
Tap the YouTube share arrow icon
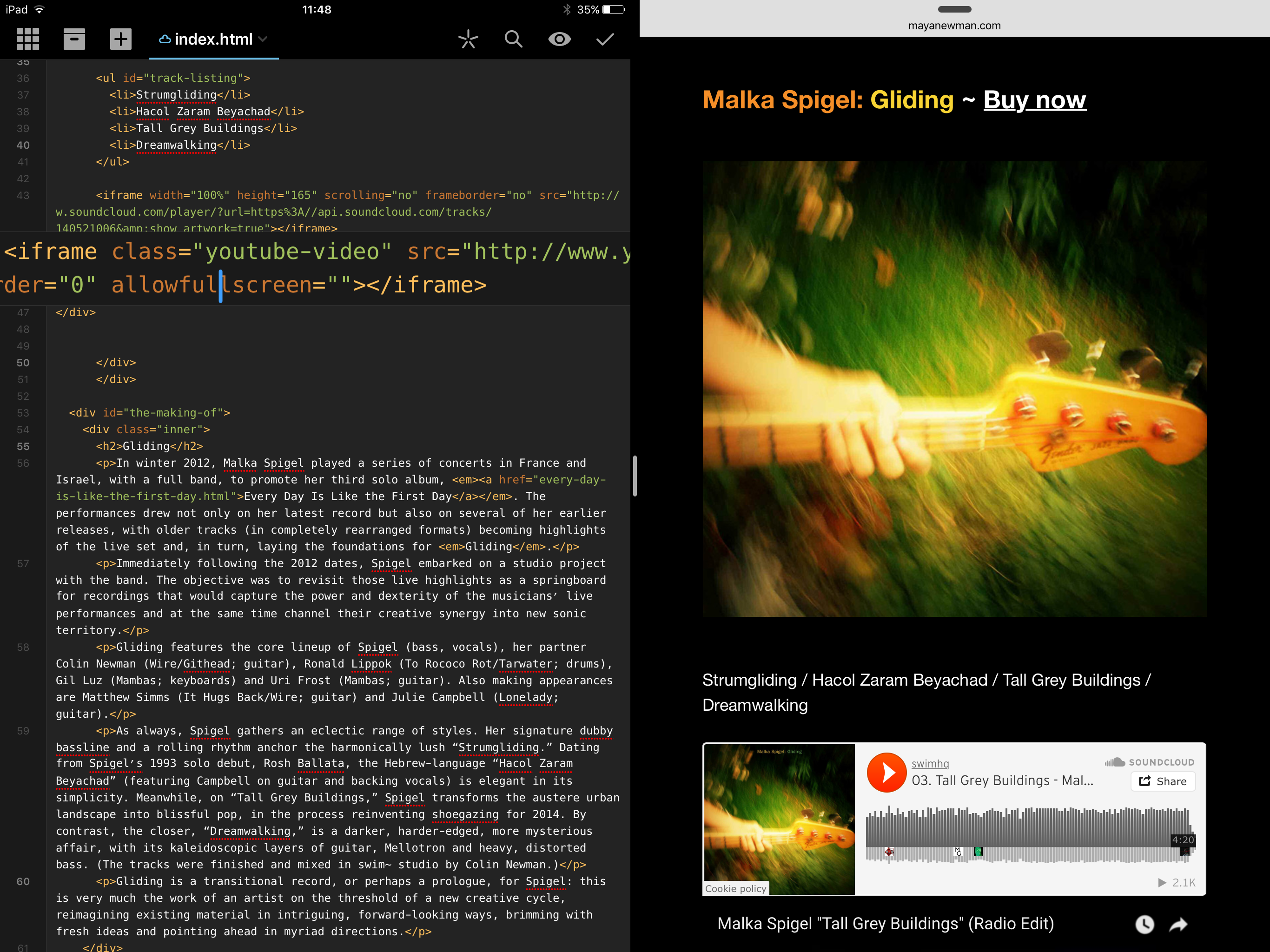(1178, 924)
